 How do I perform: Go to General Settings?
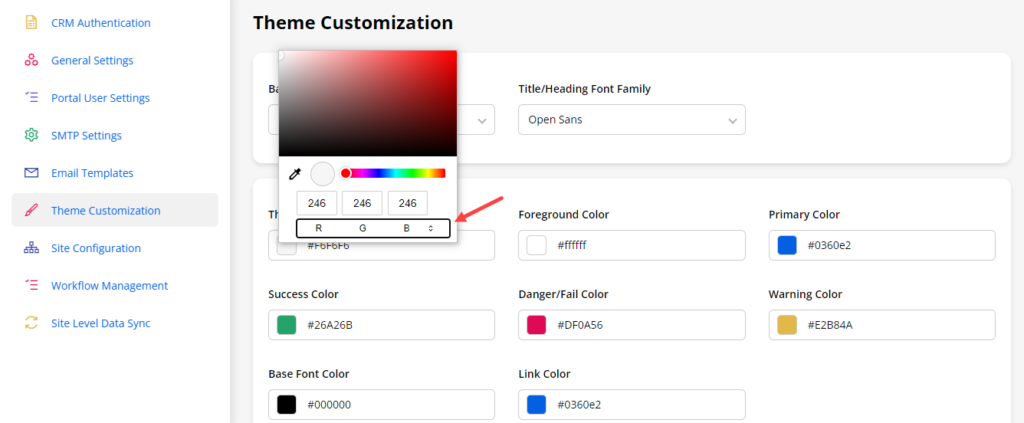click(92, 61)
